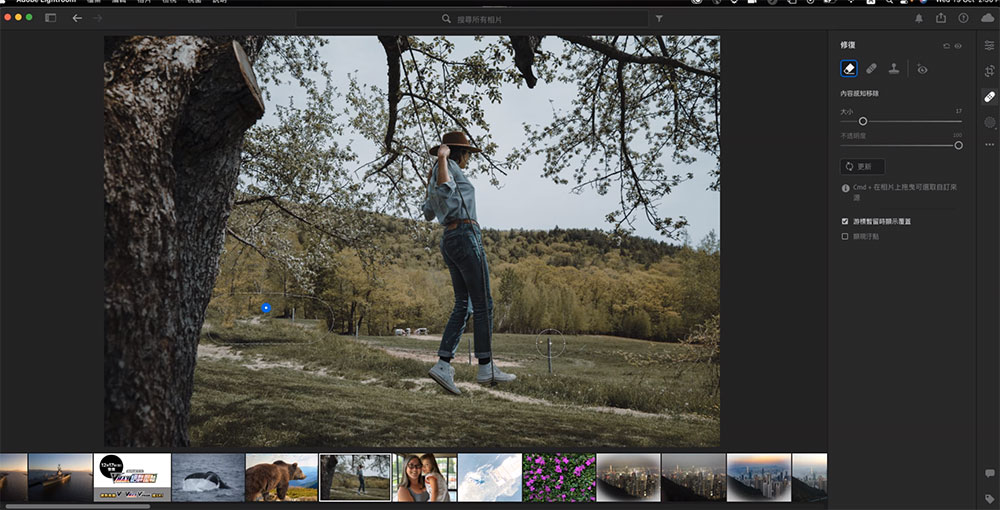Select the Heal bandage tool in panel
Image resolution: width=1000 pixels, height=510 pixels.
(x=871, y=69)
